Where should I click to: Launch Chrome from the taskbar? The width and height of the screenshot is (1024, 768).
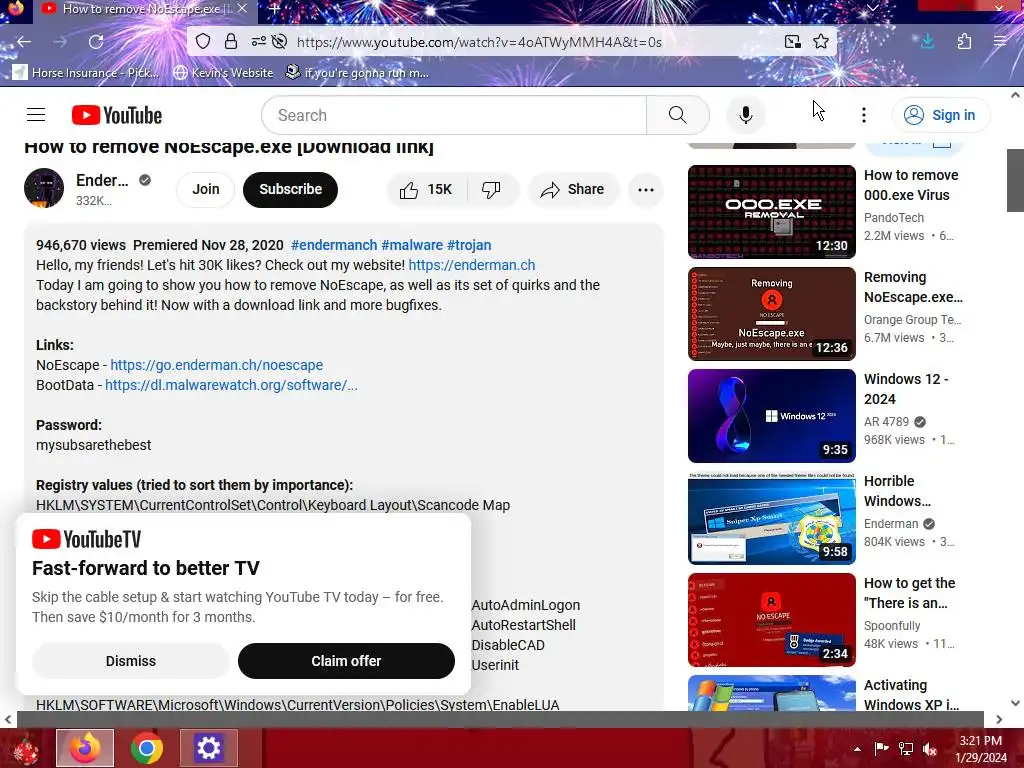(x=147, y=748)
